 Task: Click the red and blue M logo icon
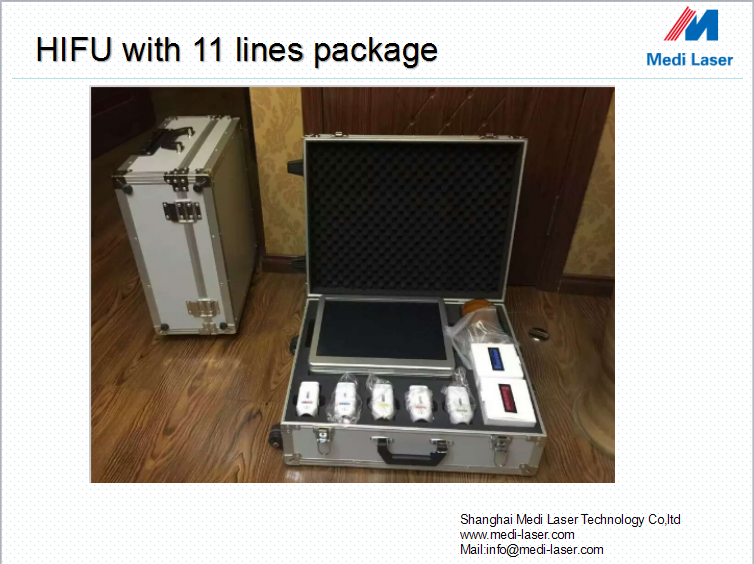pos(691,24)
